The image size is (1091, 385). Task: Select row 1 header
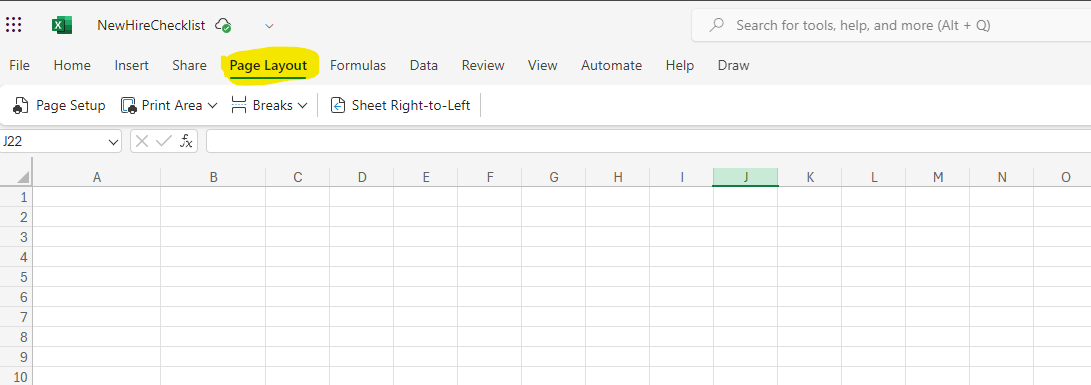16,197
